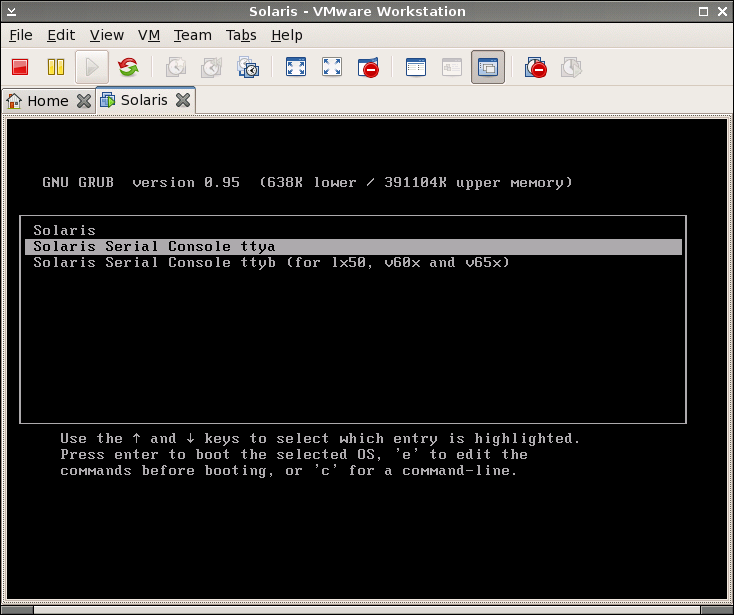Open the View menu
Viewport: 734px width, 615px height.
107,35
